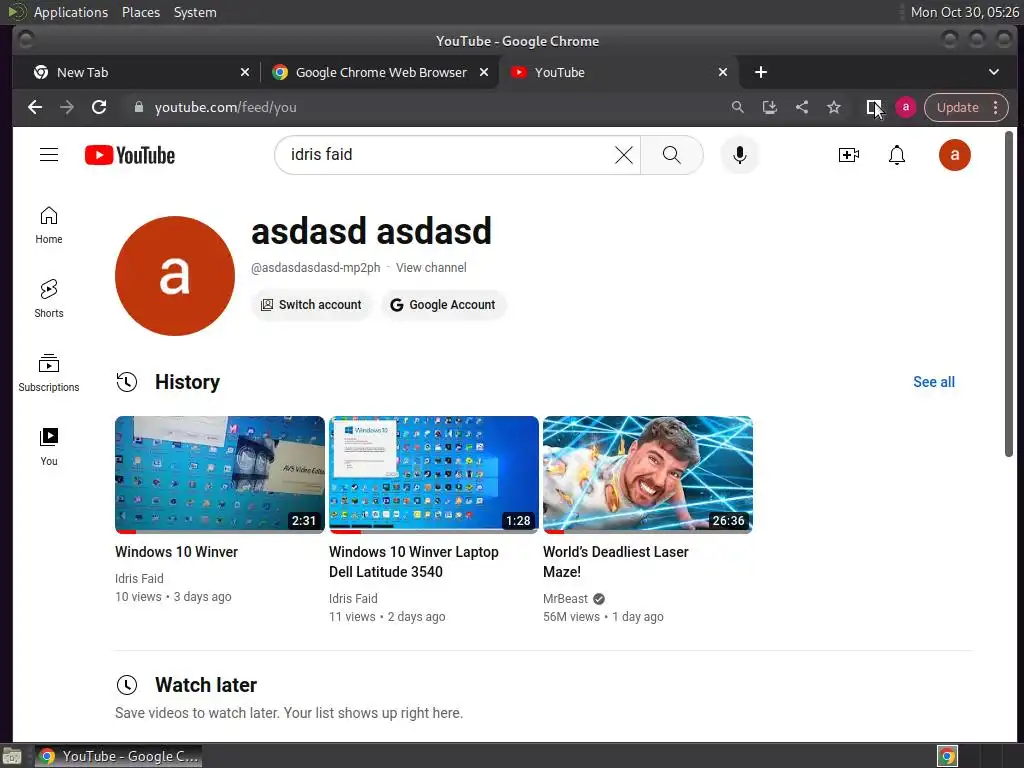This screenshot has width=1024, height=768.
Task: Click See all history link
Action: pos(933,382)
